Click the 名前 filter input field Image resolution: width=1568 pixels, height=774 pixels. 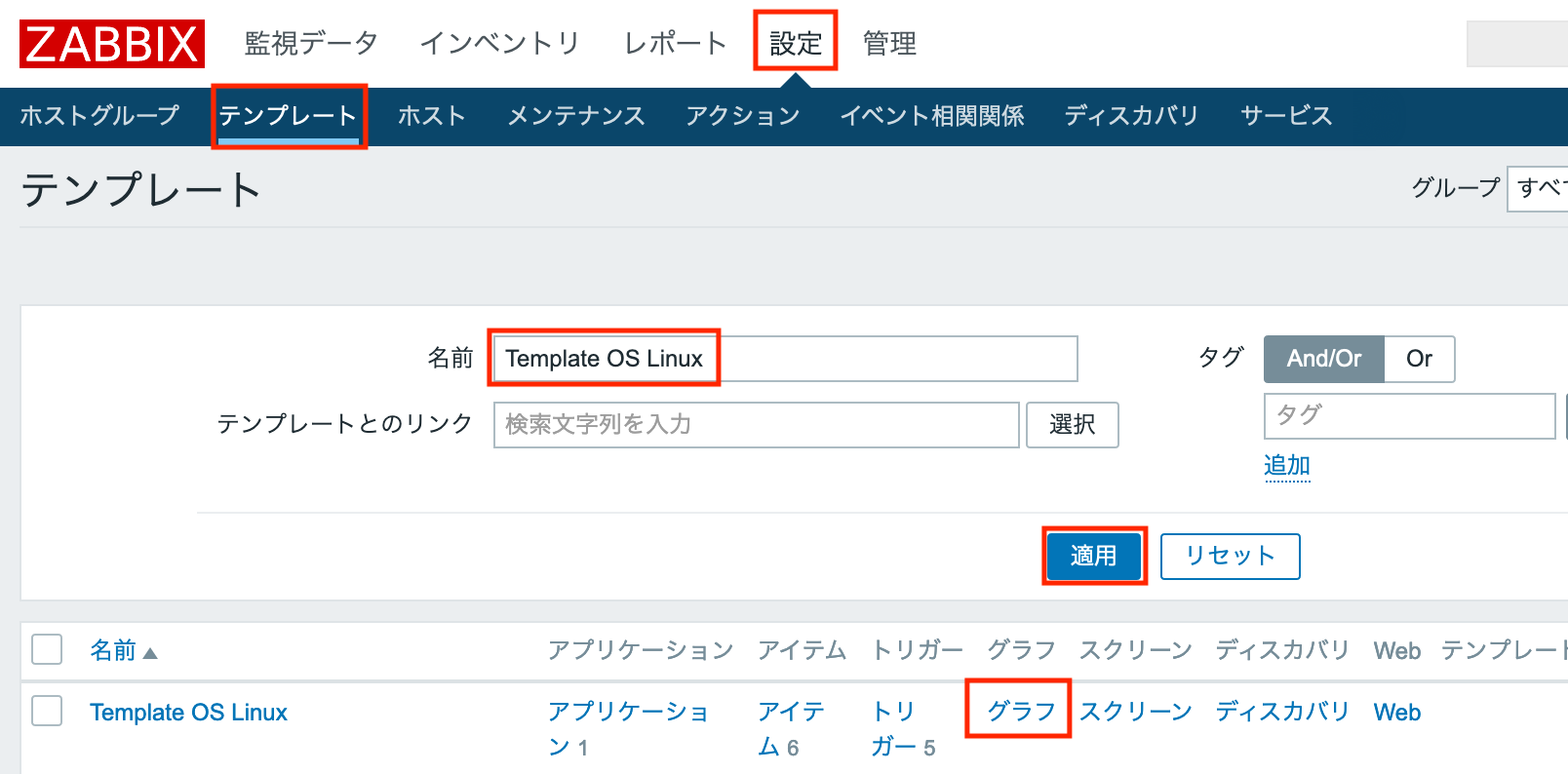point(780,359)
